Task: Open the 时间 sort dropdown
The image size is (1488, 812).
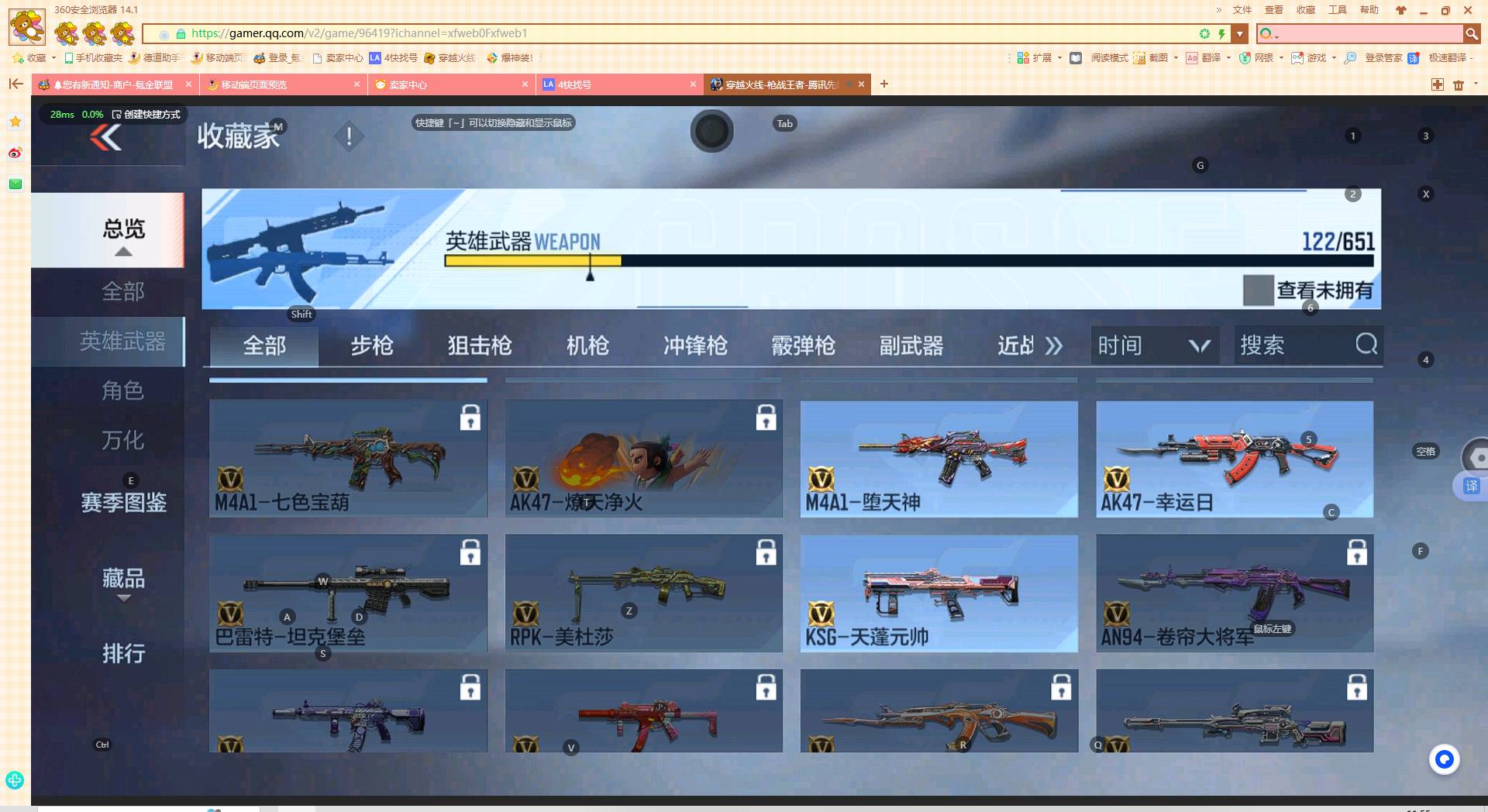Action: pos(1153,346)
